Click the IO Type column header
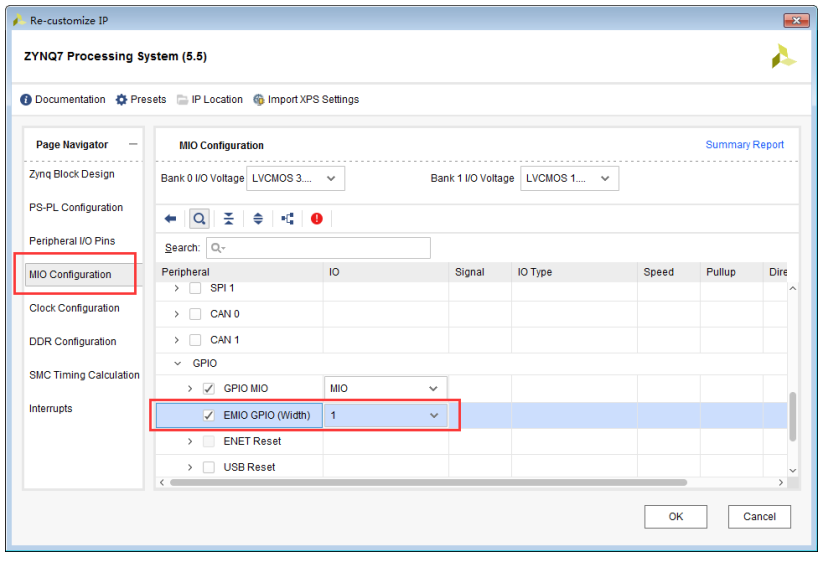This screenshot has height=562, width=828. (575, 272)
